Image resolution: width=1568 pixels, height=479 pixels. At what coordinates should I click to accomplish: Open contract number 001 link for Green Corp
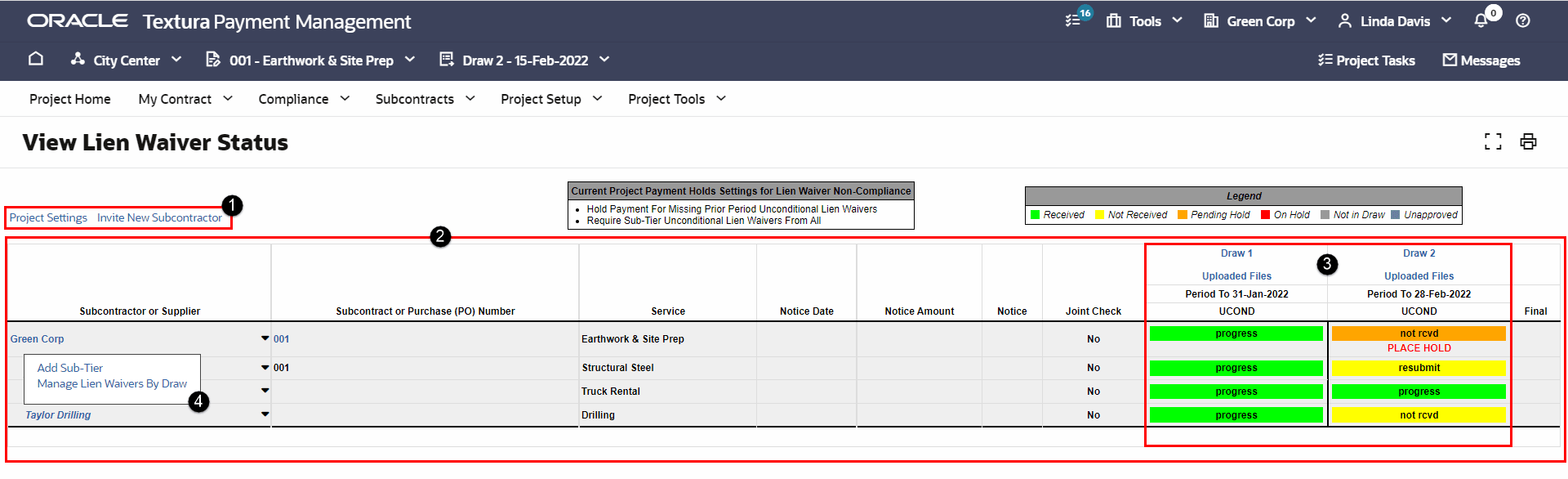[282, 339]
